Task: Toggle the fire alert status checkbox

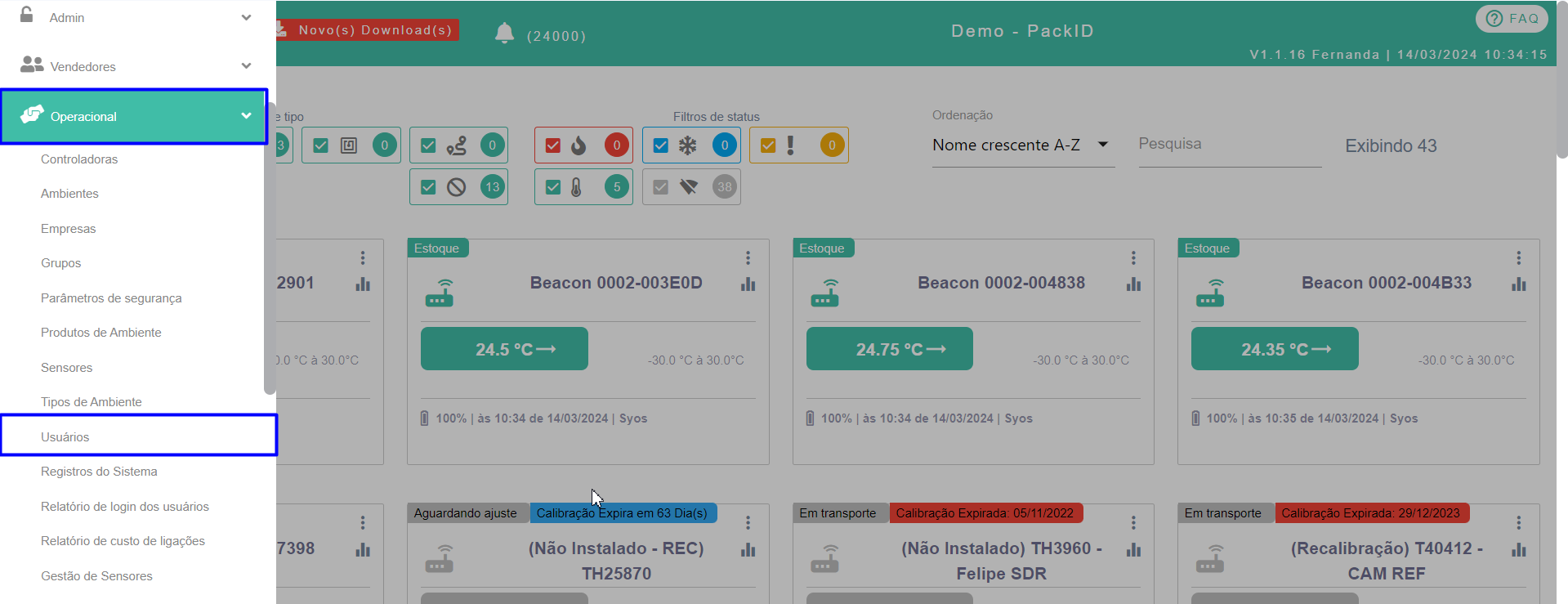Action: click(x=553, y=145)
